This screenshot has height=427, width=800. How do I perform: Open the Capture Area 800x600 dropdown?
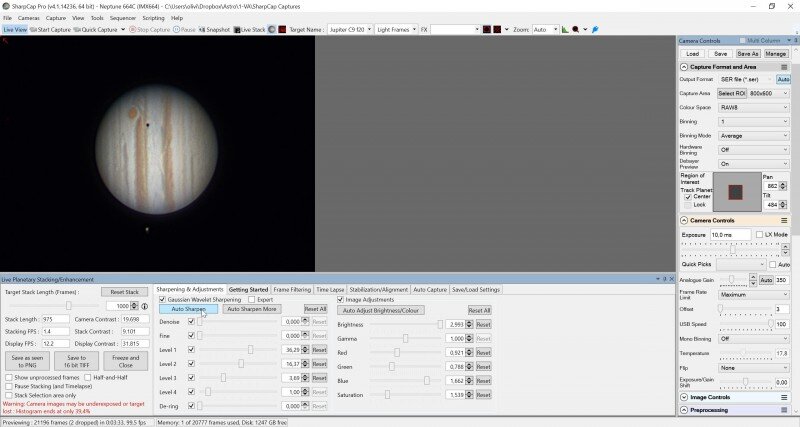769,93
